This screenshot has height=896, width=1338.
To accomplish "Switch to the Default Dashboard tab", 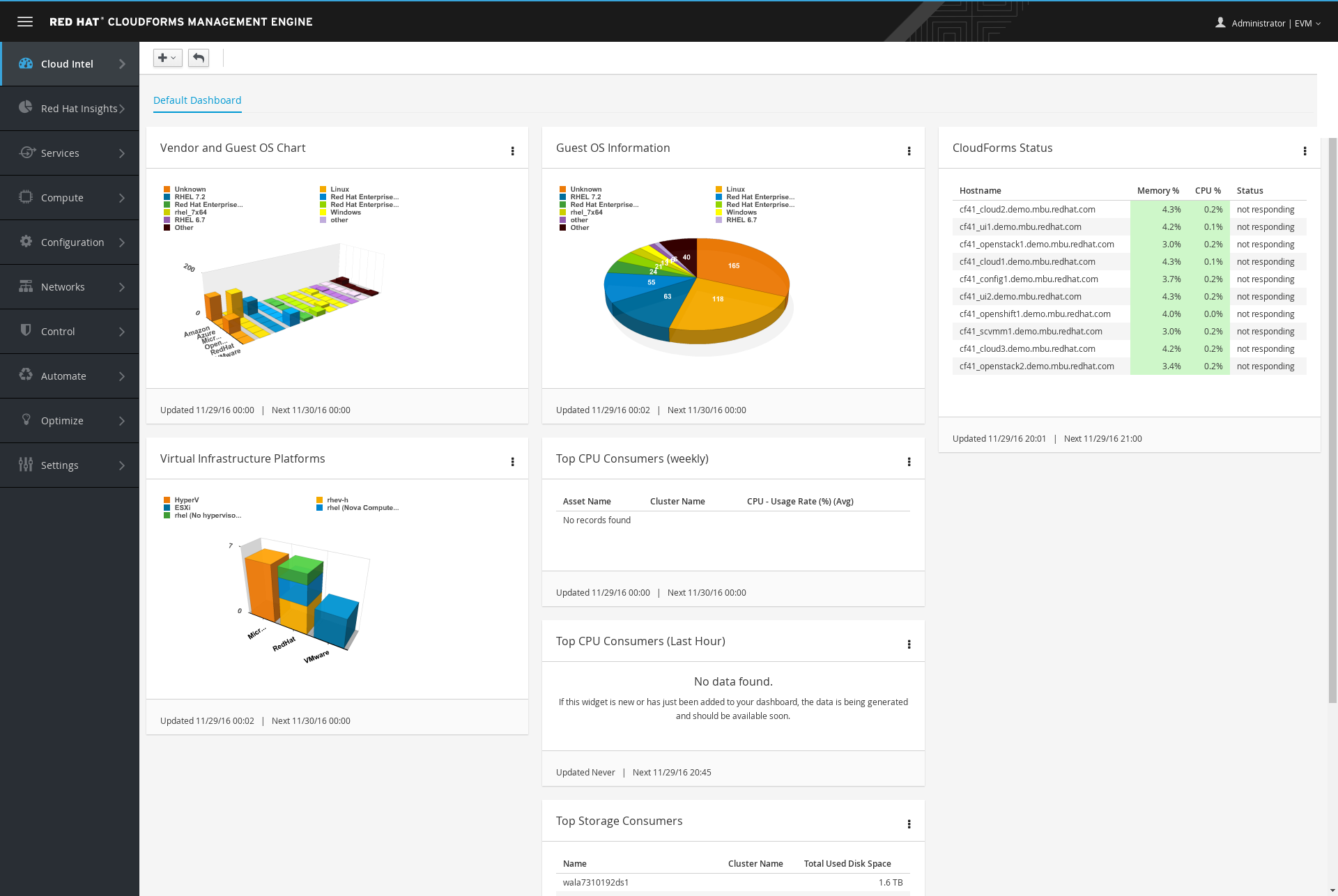I will (x=197, y=100).
